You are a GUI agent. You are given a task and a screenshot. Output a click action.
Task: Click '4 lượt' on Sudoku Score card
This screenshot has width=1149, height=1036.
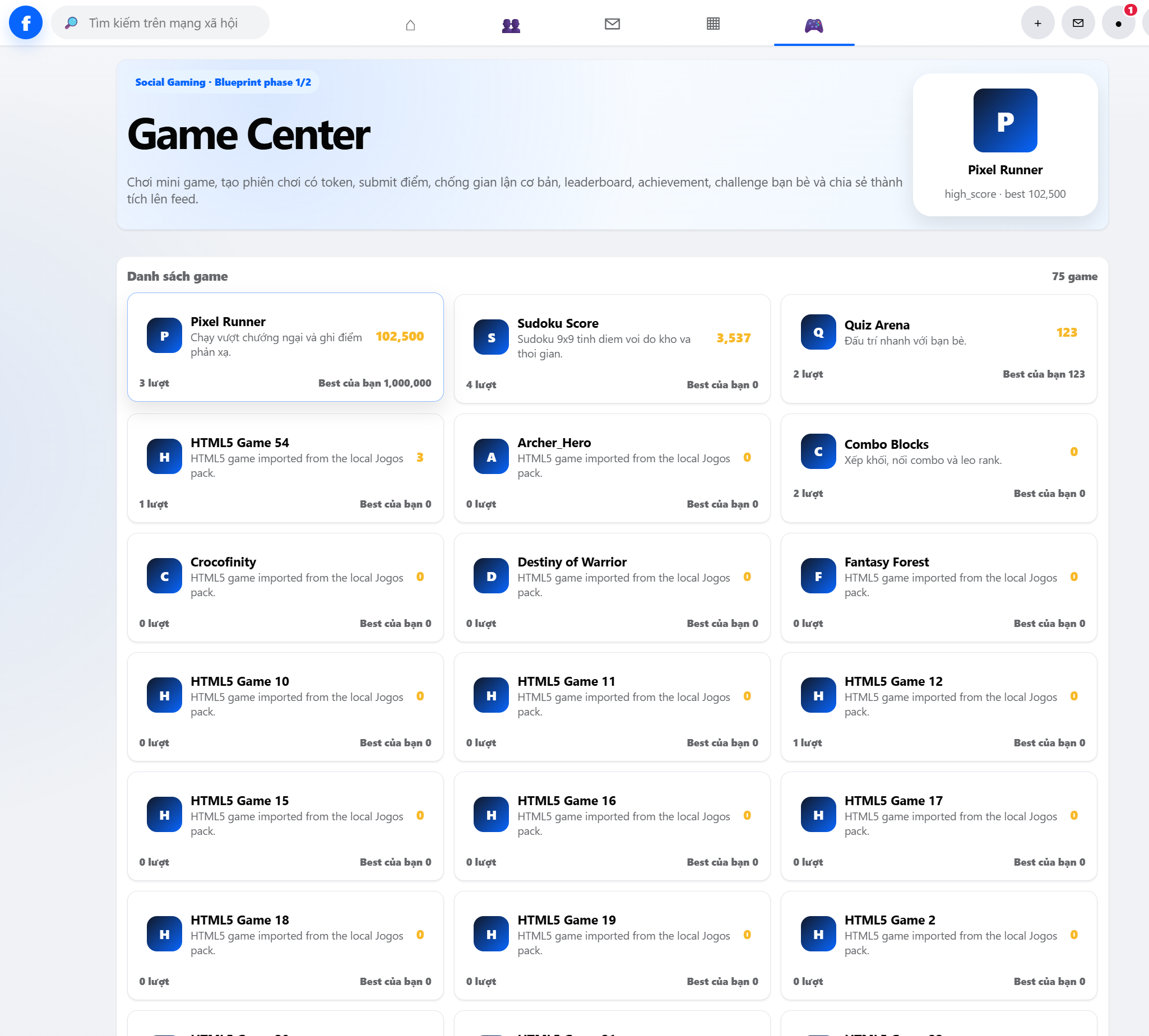pyautogui.click(x=480, y=385)
